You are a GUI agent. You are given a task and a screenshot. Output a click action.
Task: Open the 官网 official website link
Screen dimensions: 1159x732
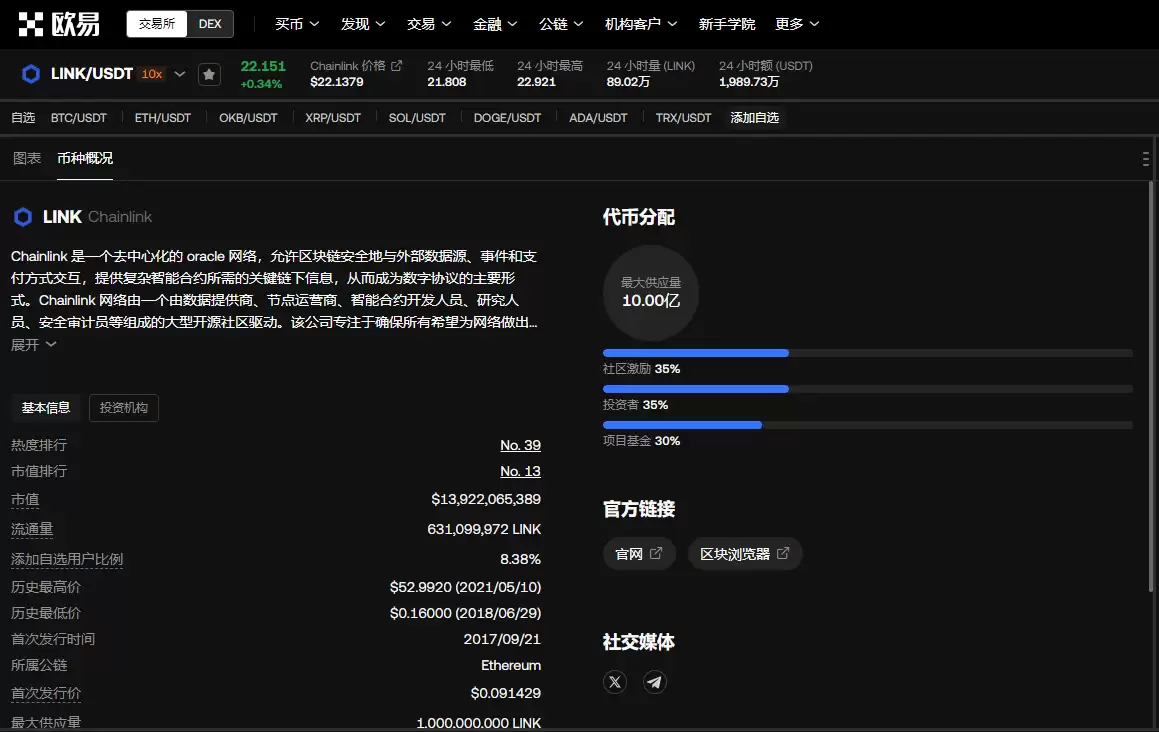click(x=639, y=554)
